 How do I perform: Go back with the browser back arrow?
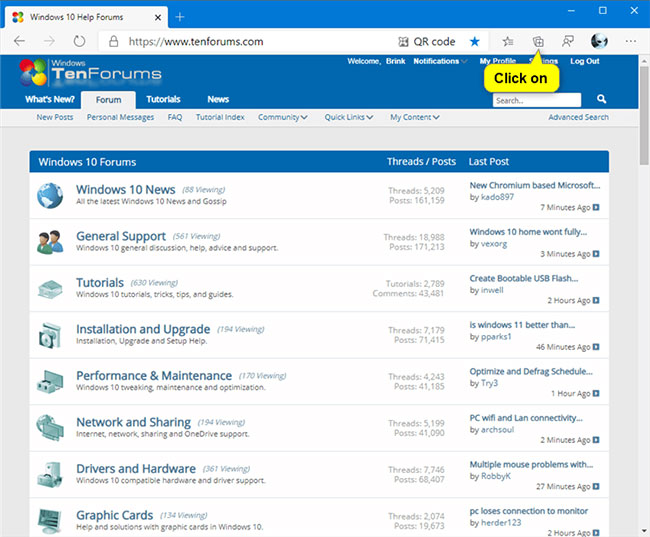(19, 41)
